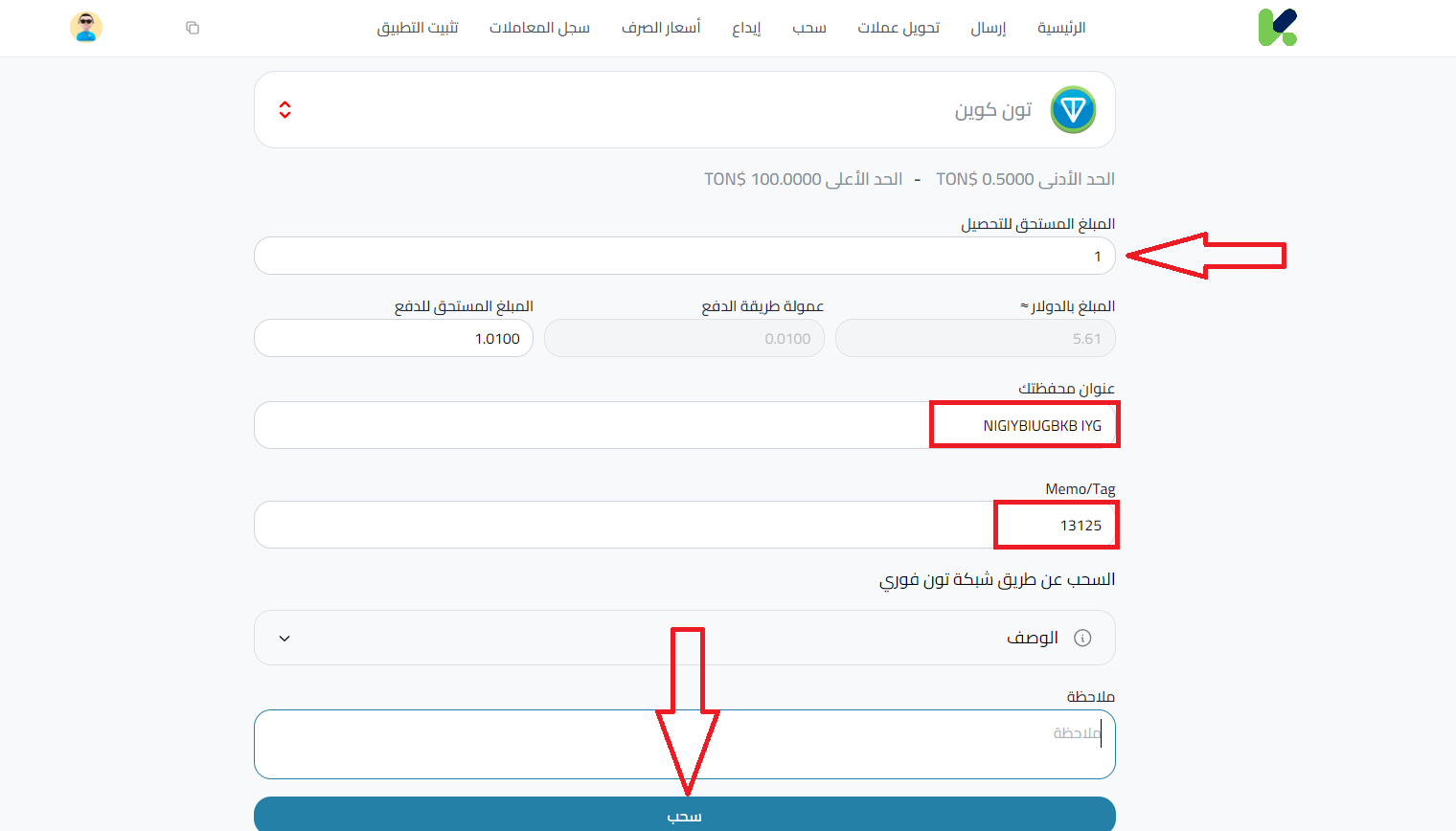Viewport: 1456px width, 831px height.
Task: Click the Toncoin currency logo
Action: tap(1074, 110)
